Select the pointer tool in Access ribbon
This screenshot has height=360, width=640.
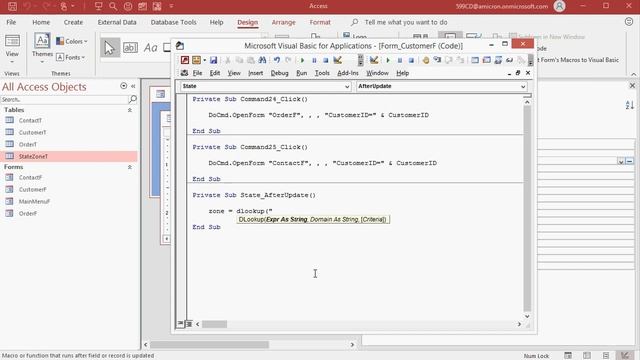click(x=109, y=47)
